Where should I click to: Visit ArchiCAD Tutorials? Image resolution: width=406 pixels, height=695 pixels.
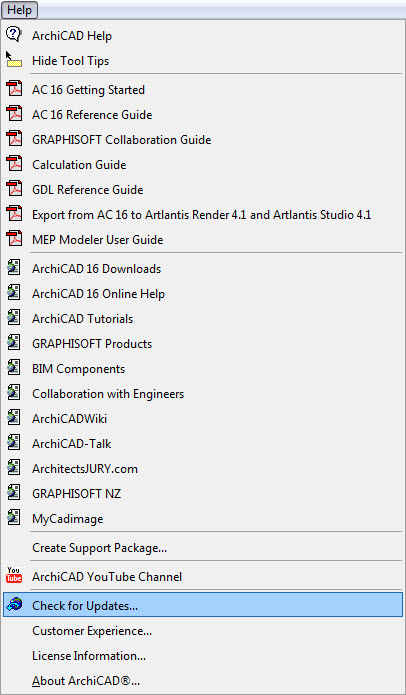tap(203, 319)
